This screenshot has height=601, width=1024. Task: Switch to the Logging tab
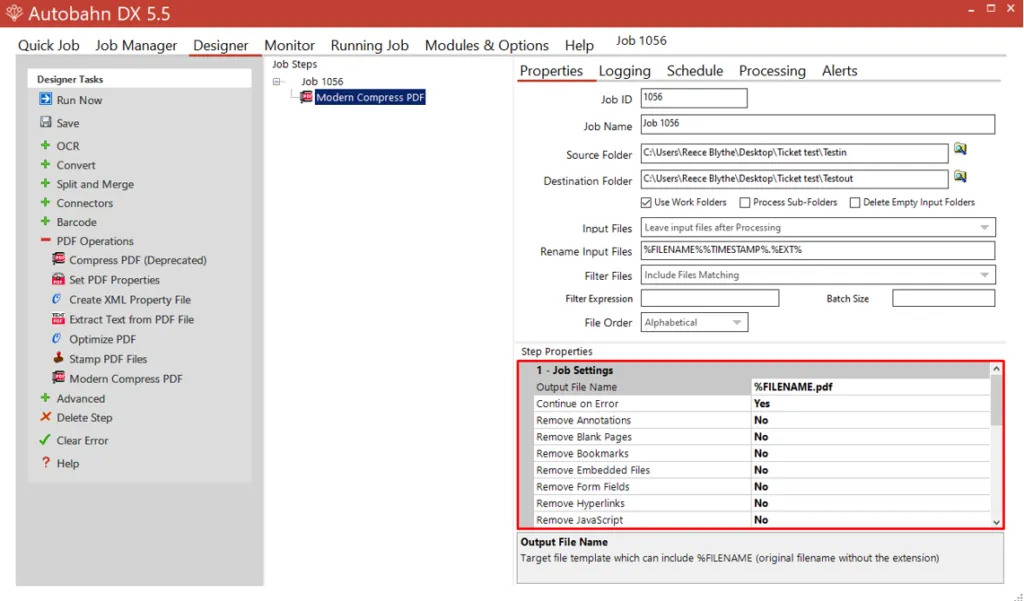tap(624, 71)
